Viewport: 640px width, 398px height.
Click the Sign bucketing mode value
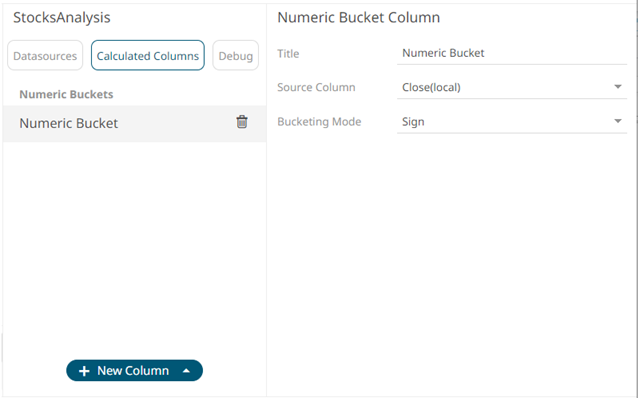(x=413, y=122)
